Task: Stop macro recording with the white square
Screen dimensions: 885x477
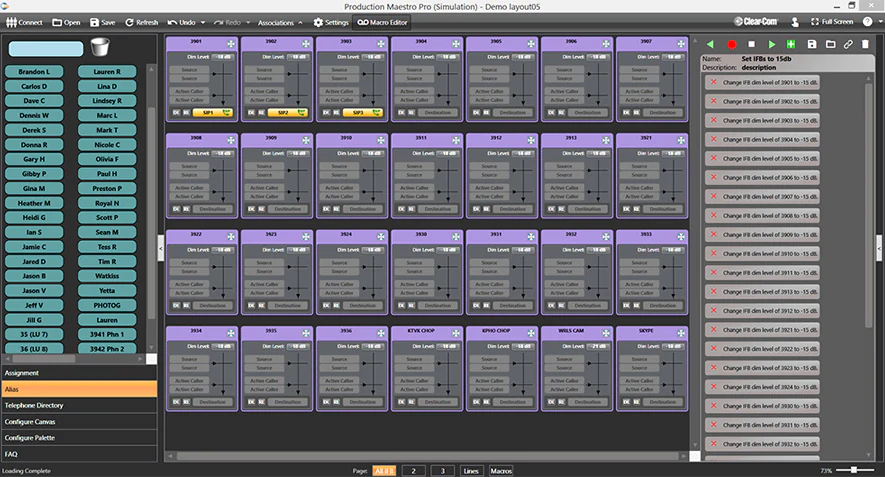Action: (751, 44)
